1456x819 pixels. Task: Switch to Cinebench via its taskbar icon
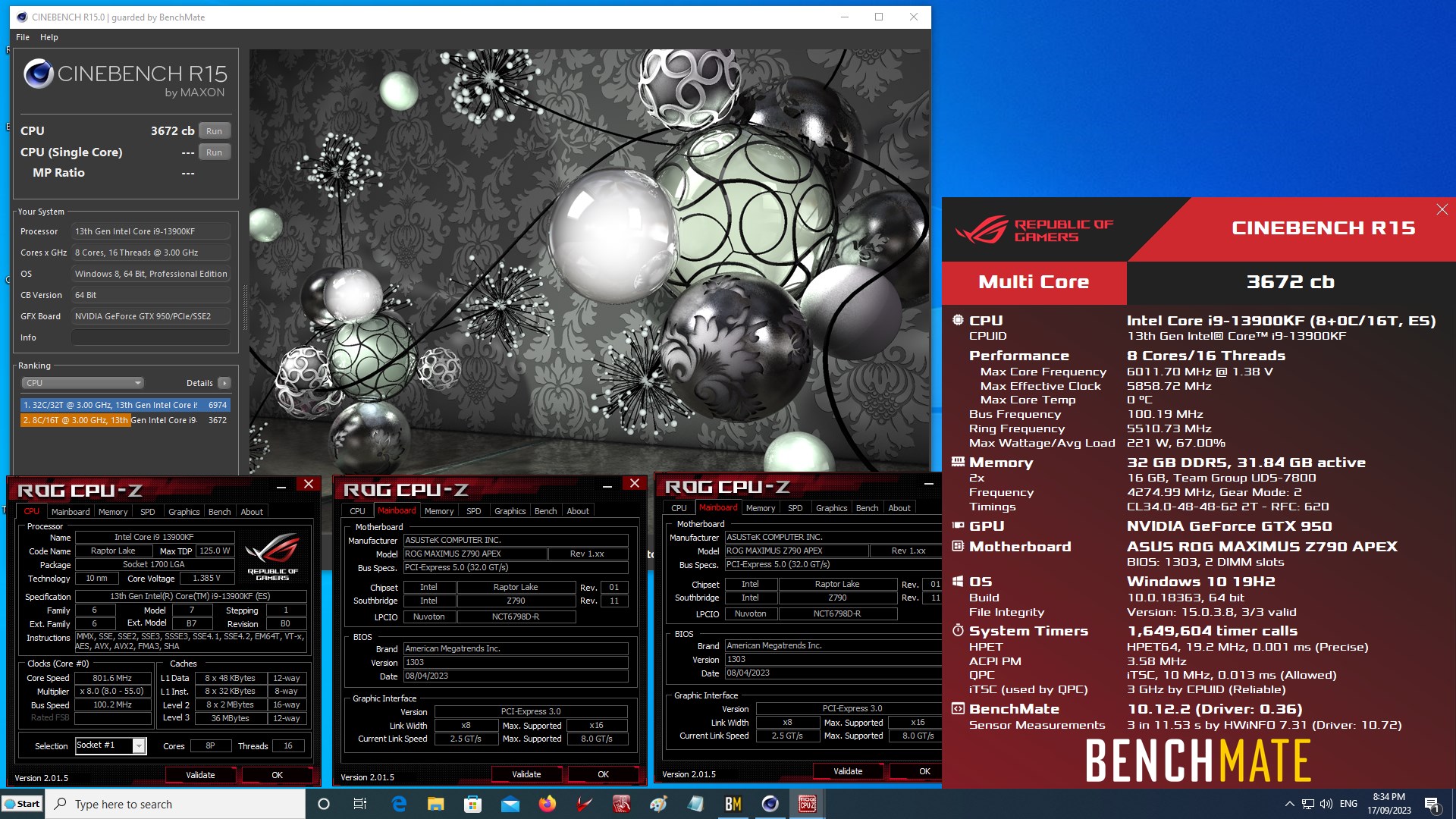(x=770, y=804)
